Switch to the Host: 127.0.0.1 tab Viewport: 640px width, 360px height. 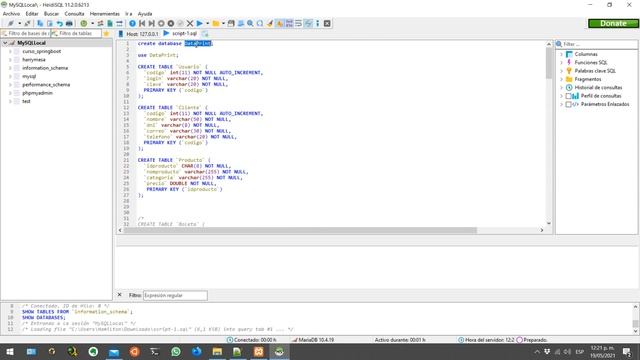(138, 33)
